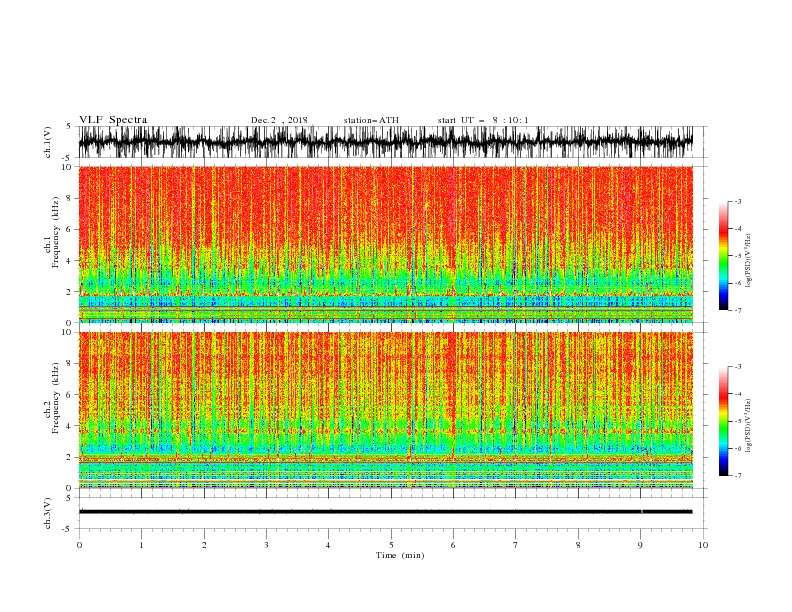Image resolution: width=792 pixels, height=612 pixels.
Task: Click the ch.1 color scale bar
Action: point(723,256)
